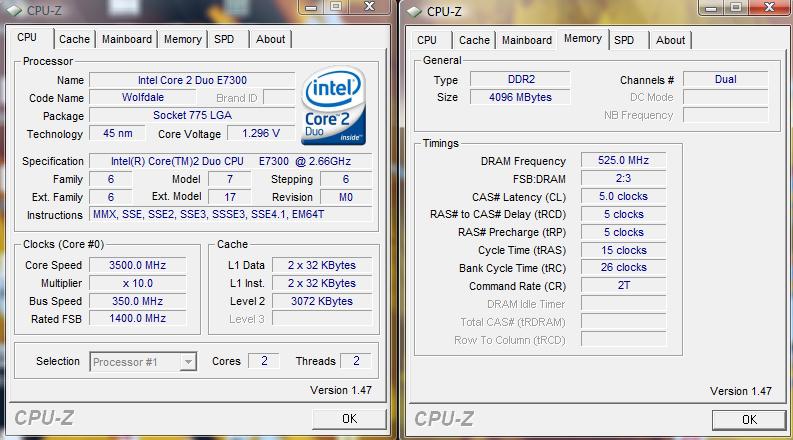
Task: Click the RAS# to CAS# Delay value '5 clocks'
Action: (624, 214)
